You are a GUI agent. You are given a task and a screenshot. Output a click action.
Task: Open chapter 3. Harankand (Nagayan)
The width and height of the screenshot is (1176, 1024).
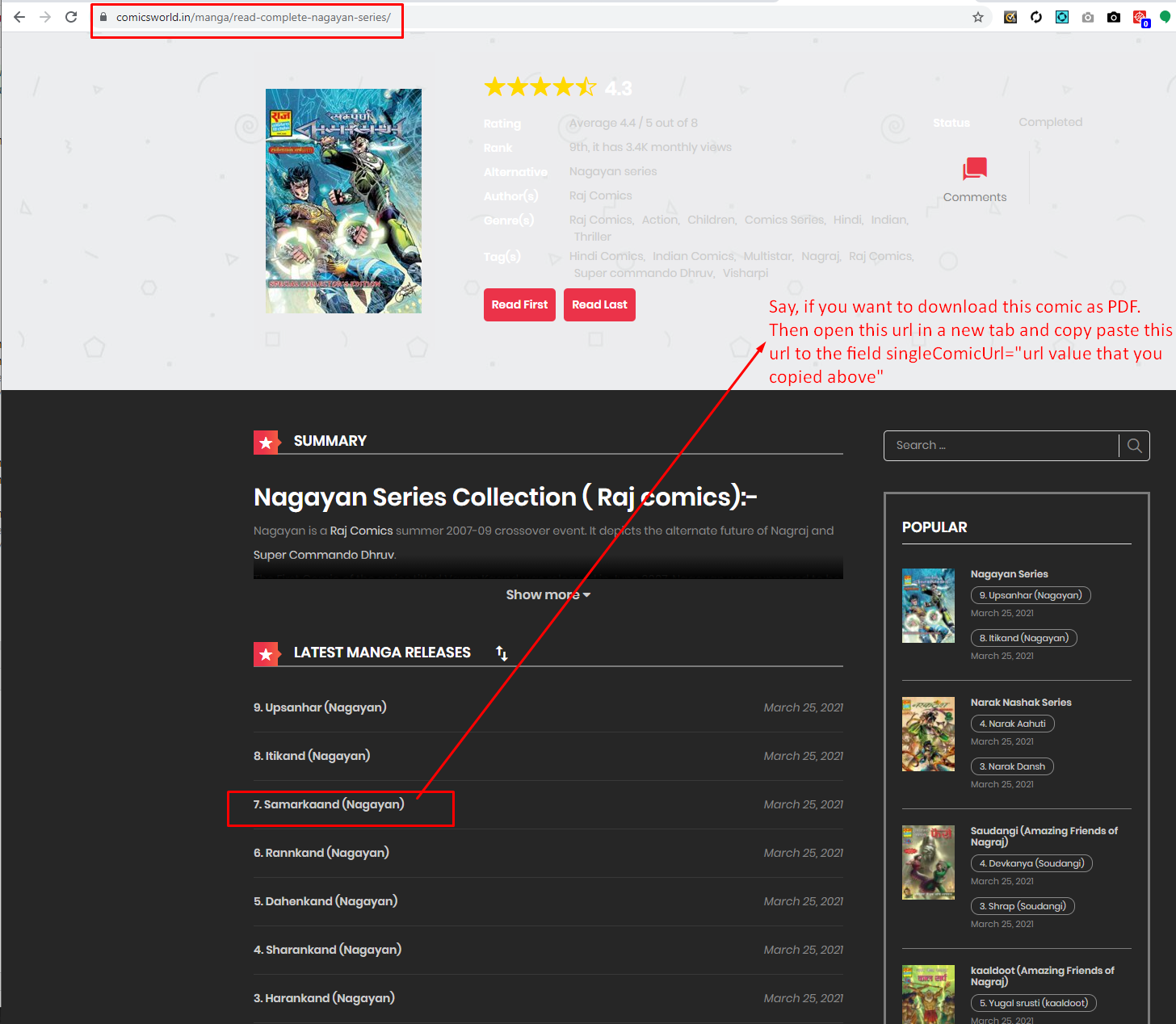tap(324, 998)
